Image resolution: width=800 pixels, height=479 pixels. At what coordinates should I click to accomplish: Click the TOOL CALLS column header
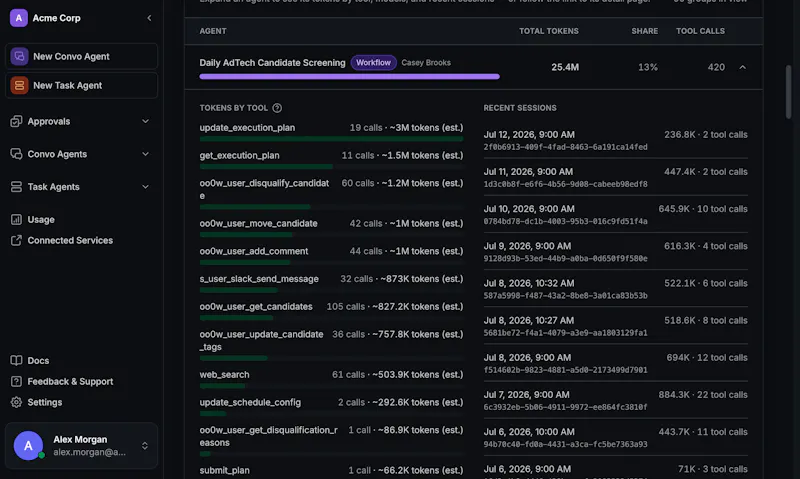(700, 31)
